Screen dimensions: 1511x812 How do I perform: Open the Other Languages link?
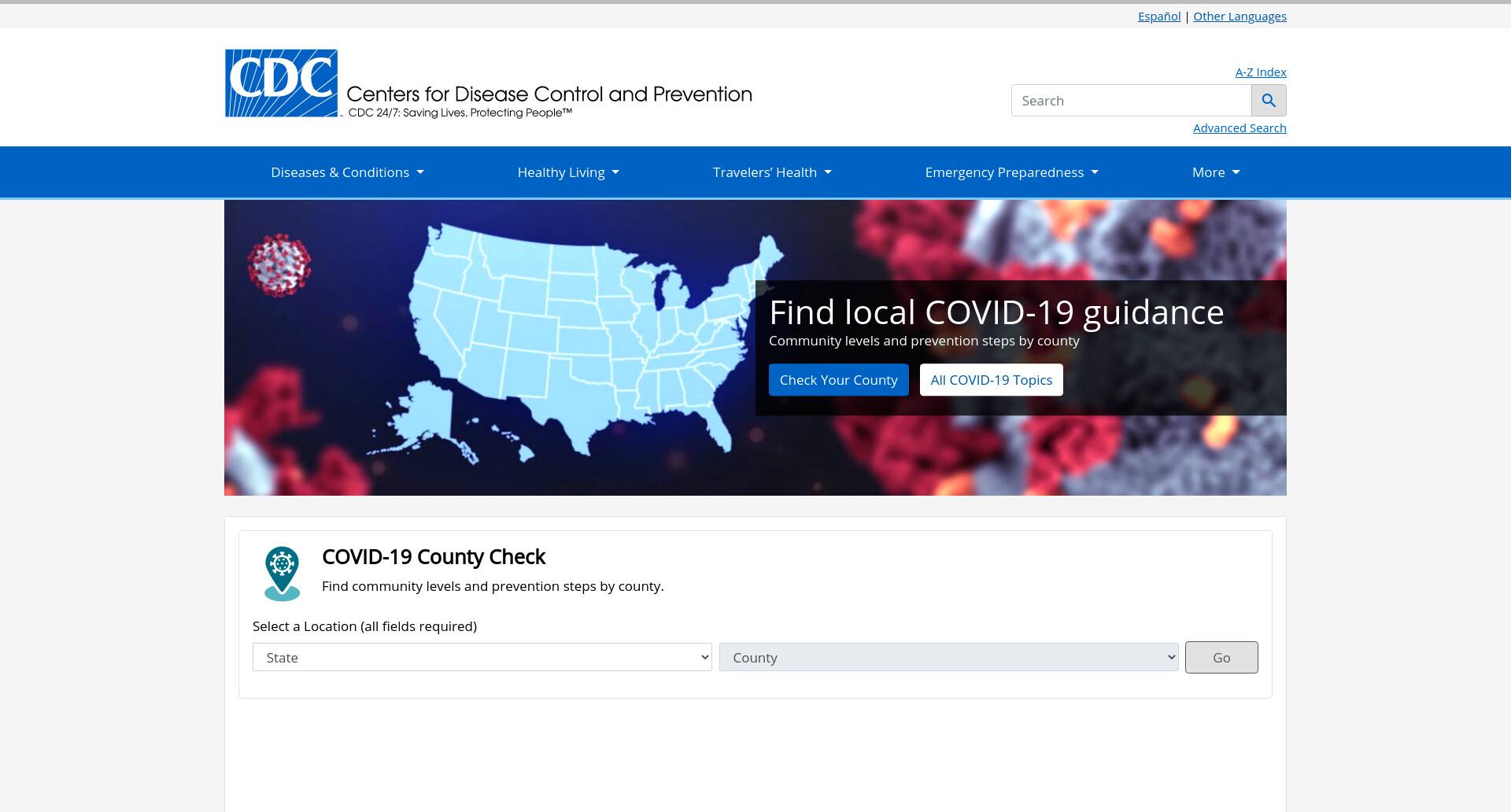[1239, 17]
